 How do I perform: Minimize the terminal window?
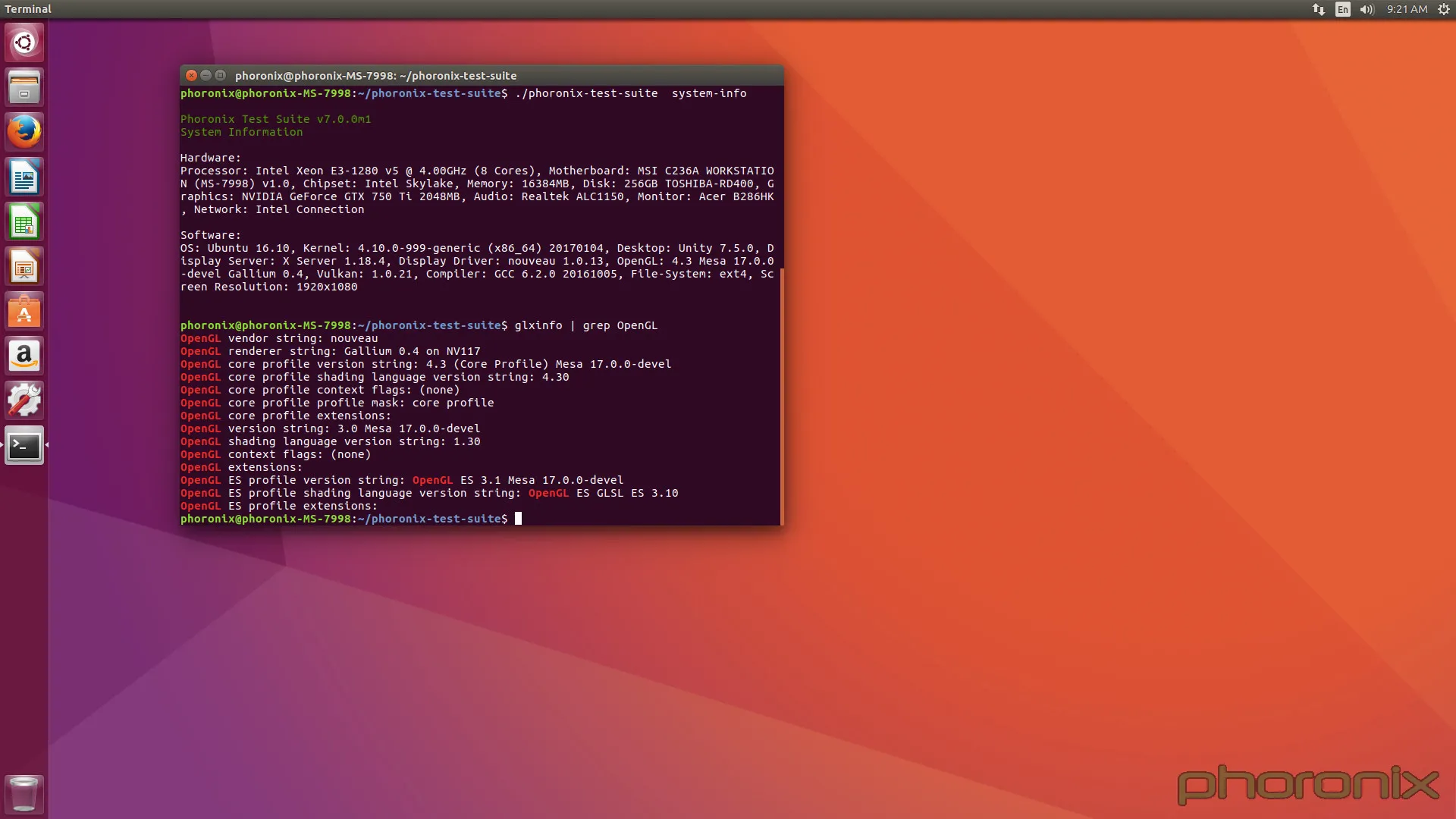coord(206,75)
